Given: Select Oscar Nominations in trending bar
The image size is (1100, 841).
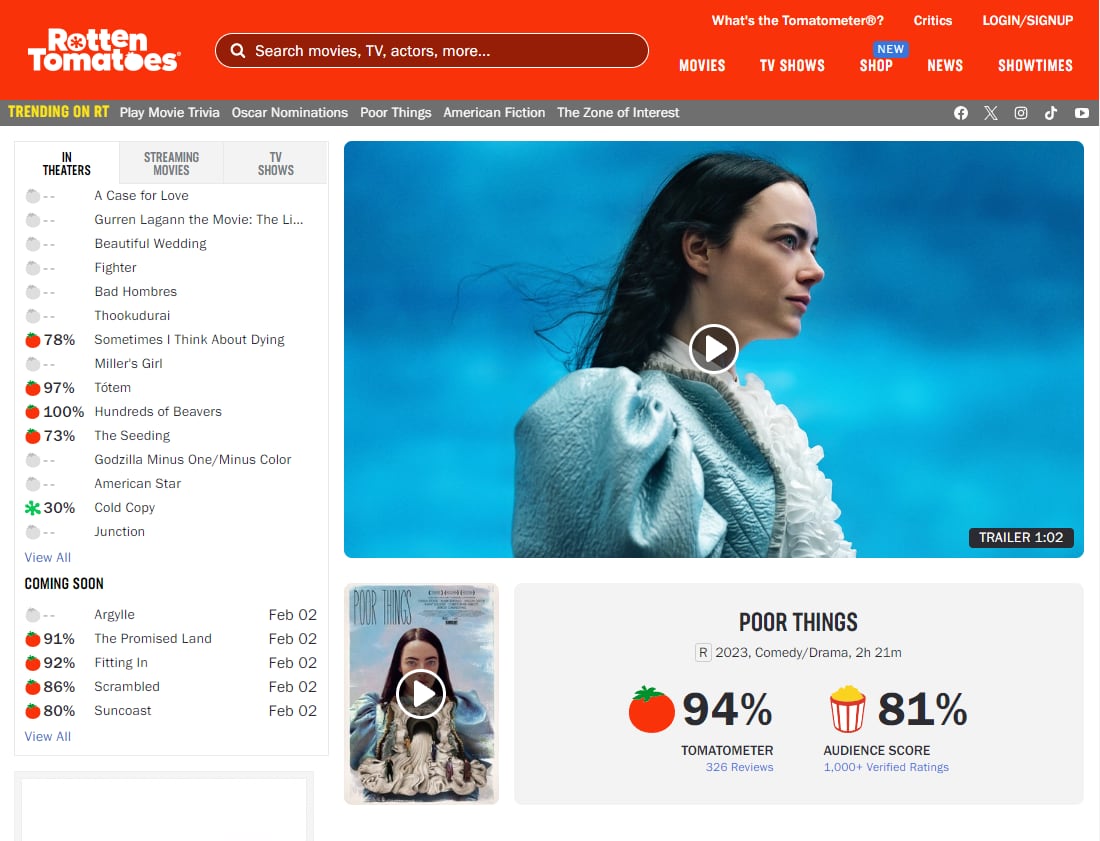Looking at the screenshot, I should [290, 113].
